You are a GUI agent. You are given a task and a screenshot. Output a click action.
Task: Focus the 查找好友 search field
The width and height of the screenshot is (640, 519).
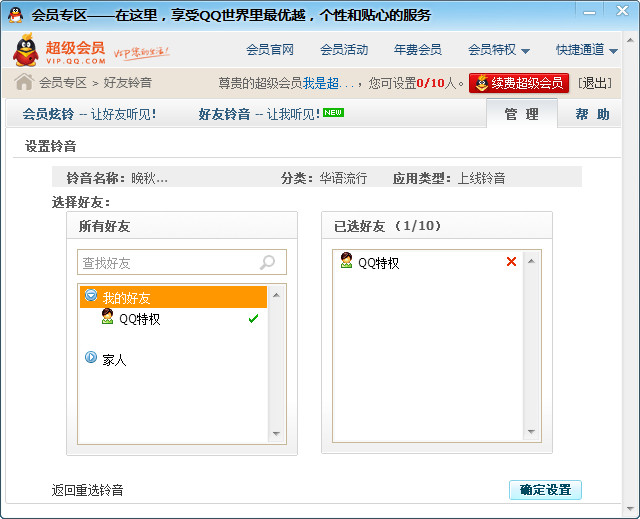(182, 262)
